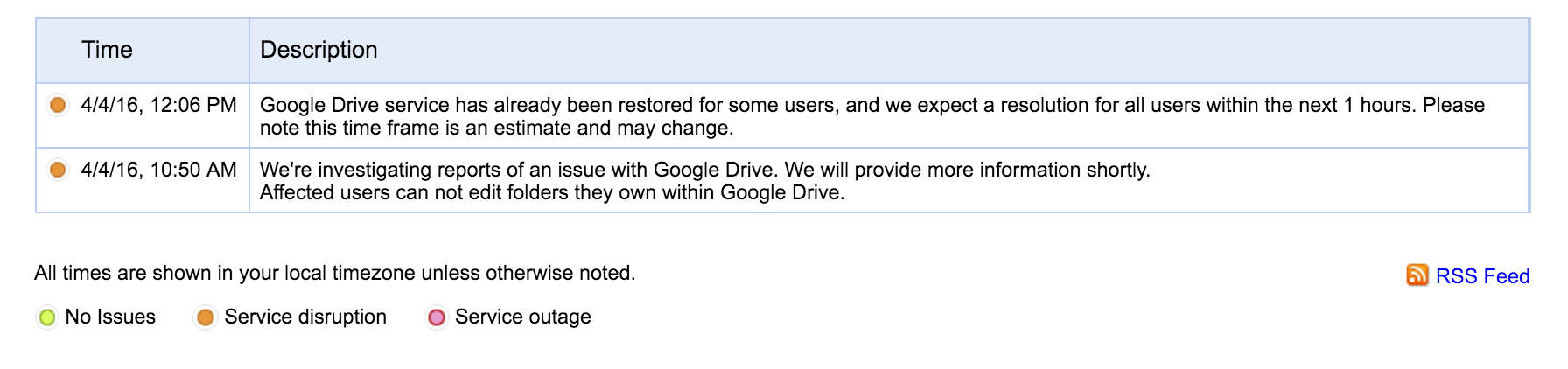The width and height of the screenshot is (1568, 369).
Task: Click the green No Issues legend icon
Action: (47, 317)
